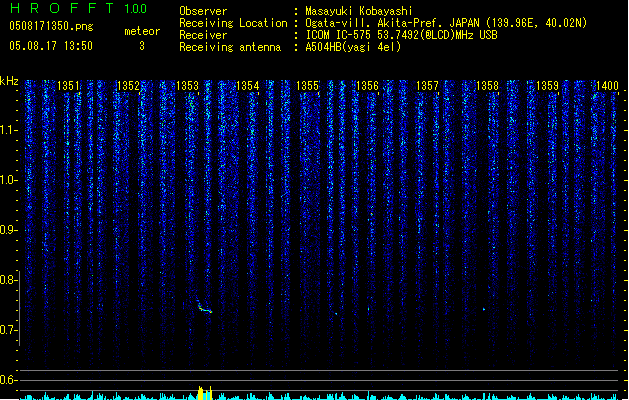
Task: Click the meteor count value 3
Action: [x=142, y=46]
